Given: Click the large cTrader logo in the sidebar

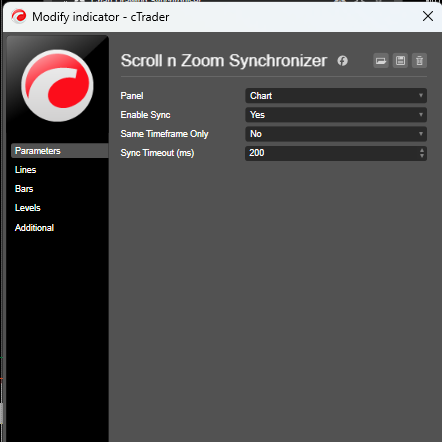Looking at the screenshot, I should pyautogui.click(x=57, y=85).
